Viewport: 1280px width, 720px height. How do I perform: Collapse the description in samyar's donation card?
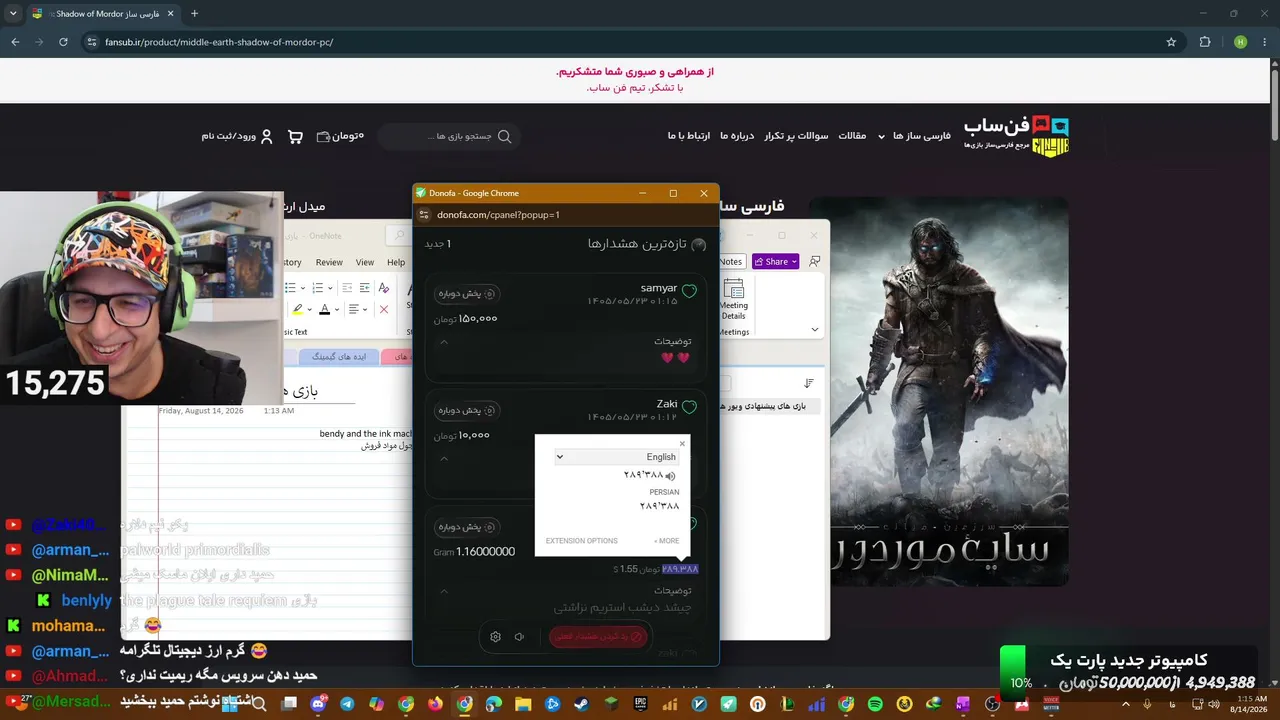pos(444,342)
